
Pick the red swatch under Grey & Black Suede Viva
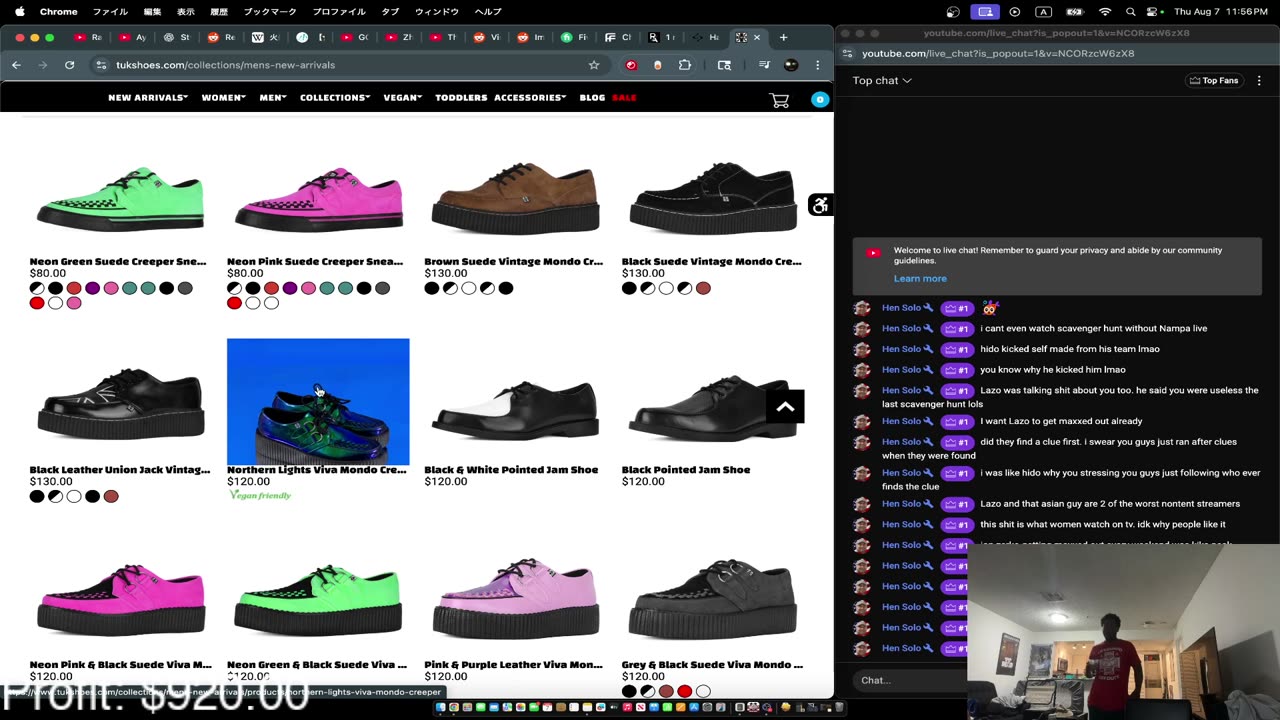(x=684, y=691)
